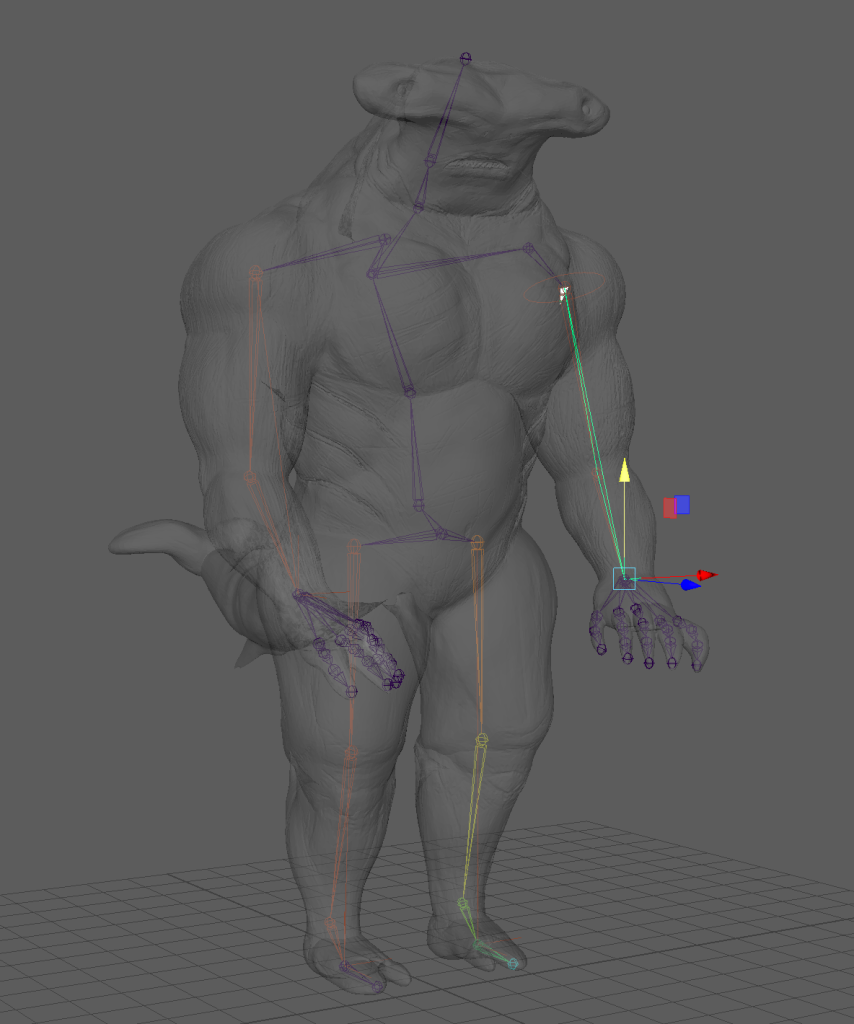The height and width of the screenshot is (1024, 854).
Task: Select the orange shoulder joint on the left arm
Action: [x=255, y=271]
